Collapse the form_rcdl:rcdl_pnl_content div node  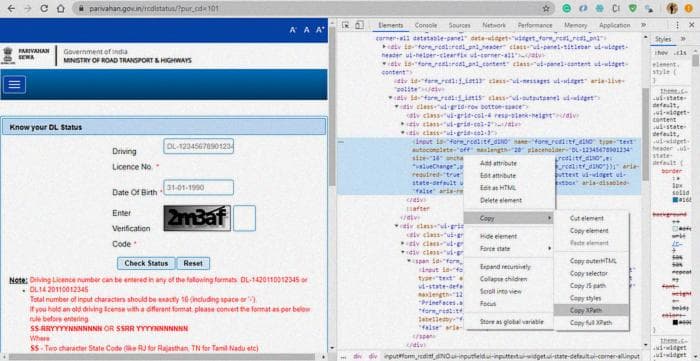click(384, 63)
